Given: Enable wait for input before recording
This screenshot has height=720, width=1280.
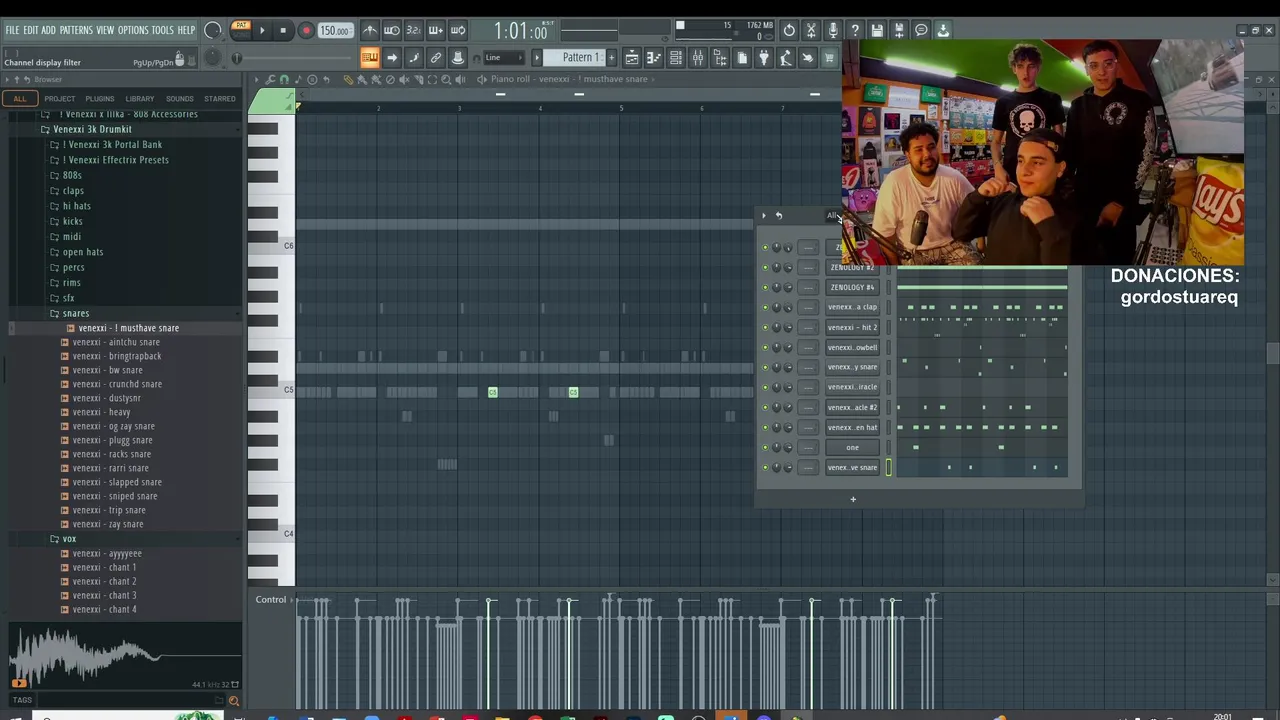Looking at the screenshot, I should pyautogui.click(x=392, y=31).
